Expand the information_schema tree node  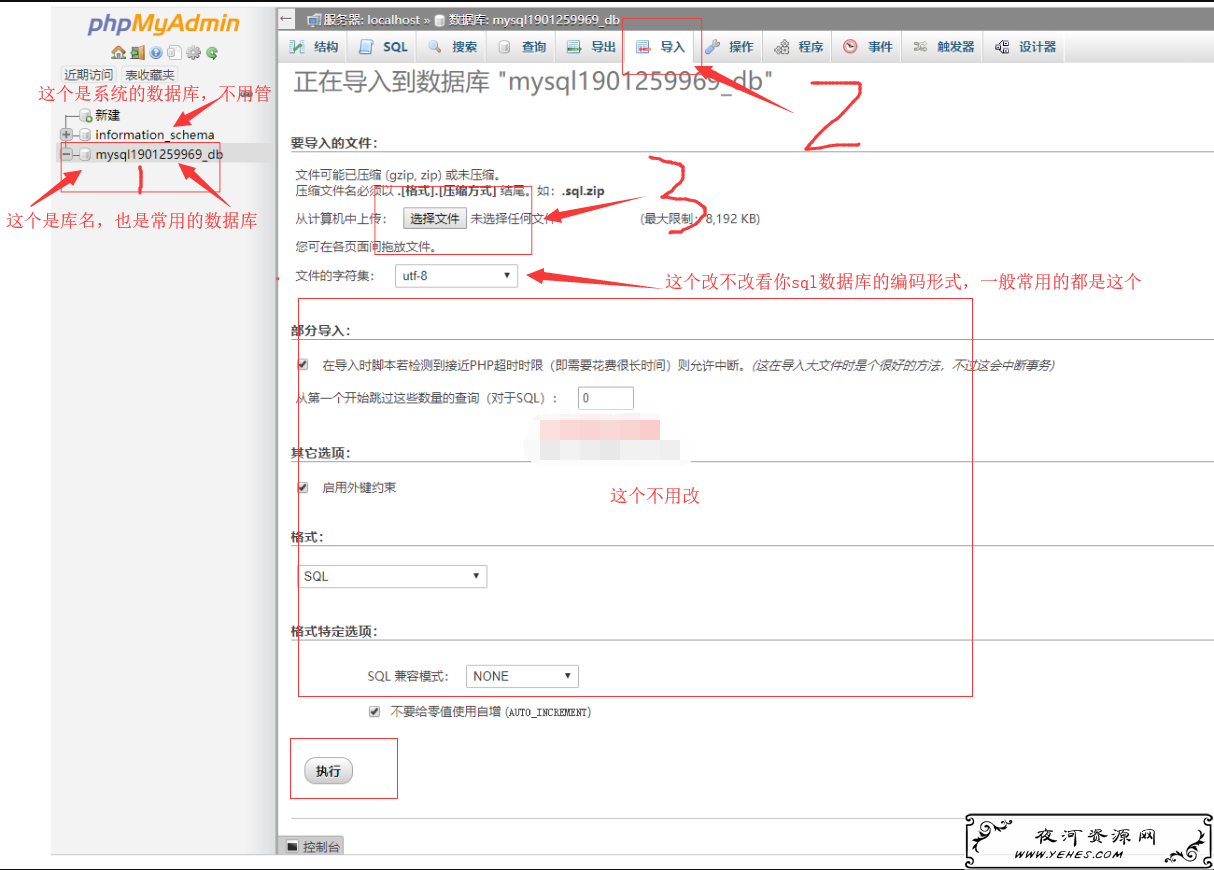(66, 135)
